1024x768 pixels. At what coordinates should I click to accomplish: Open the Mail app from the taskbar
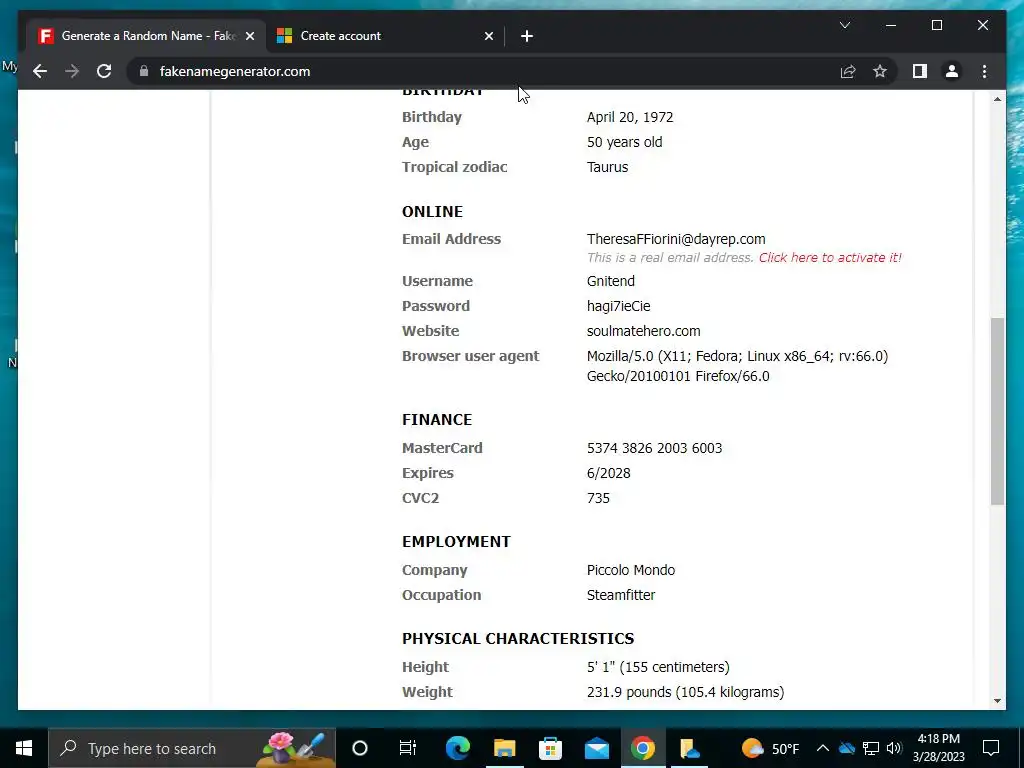pos(596,748)
